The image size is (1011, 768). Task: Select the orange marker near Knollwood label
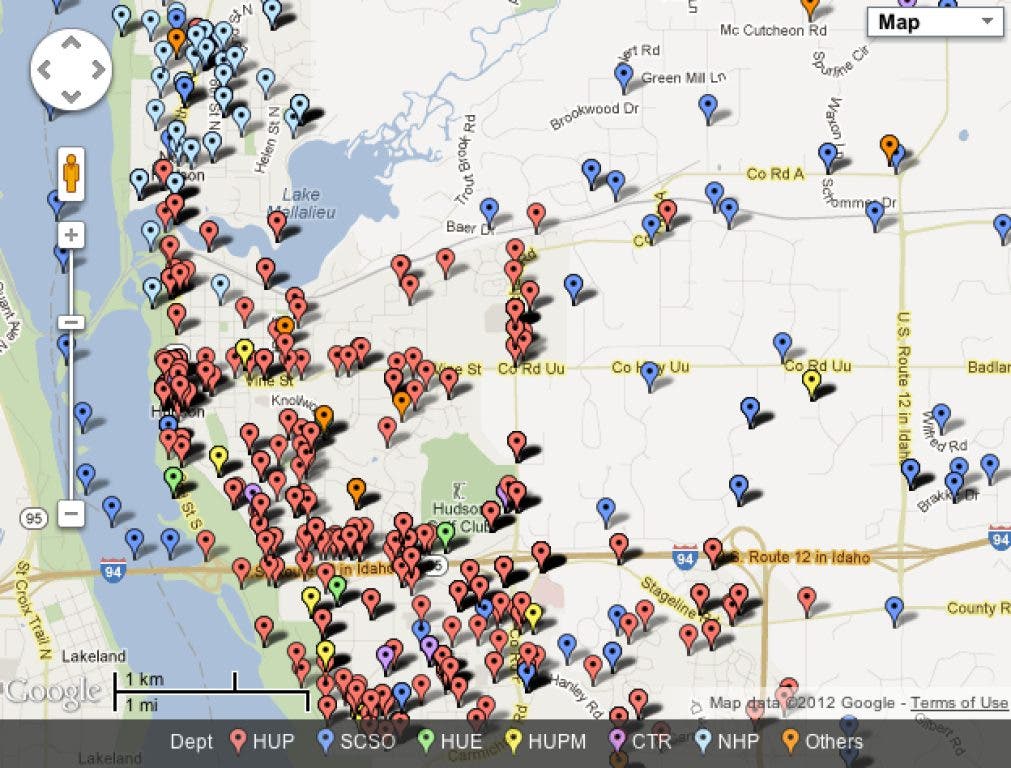[324, 418]
